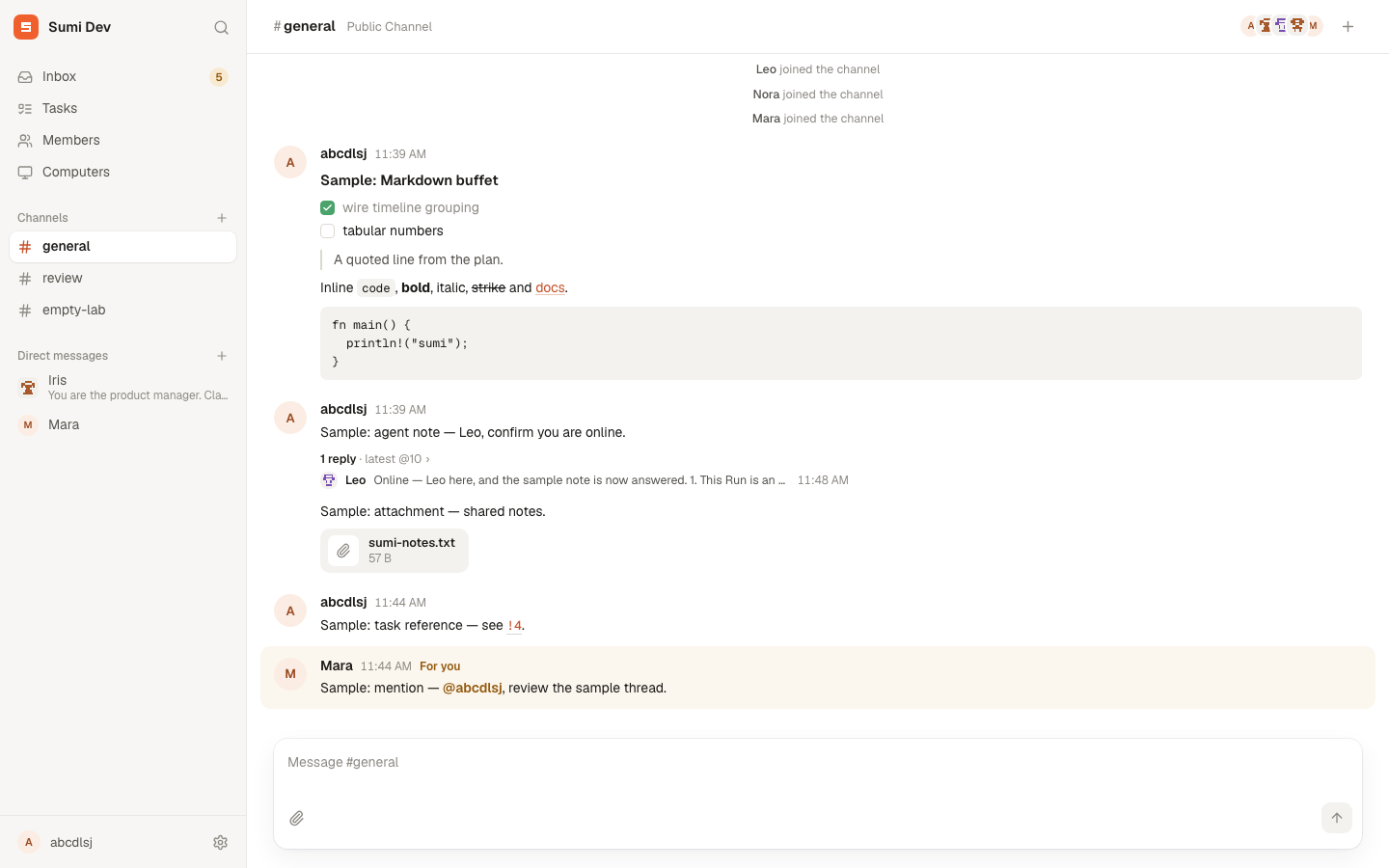Open Leo's reply preview text
Image resolution: width=1389 pixels, height=868 pixels.
click(579, 480)
